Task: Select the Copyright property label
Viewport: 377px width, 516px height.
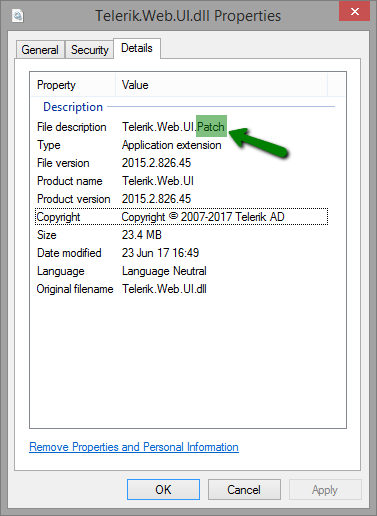Action: (58, 217)
